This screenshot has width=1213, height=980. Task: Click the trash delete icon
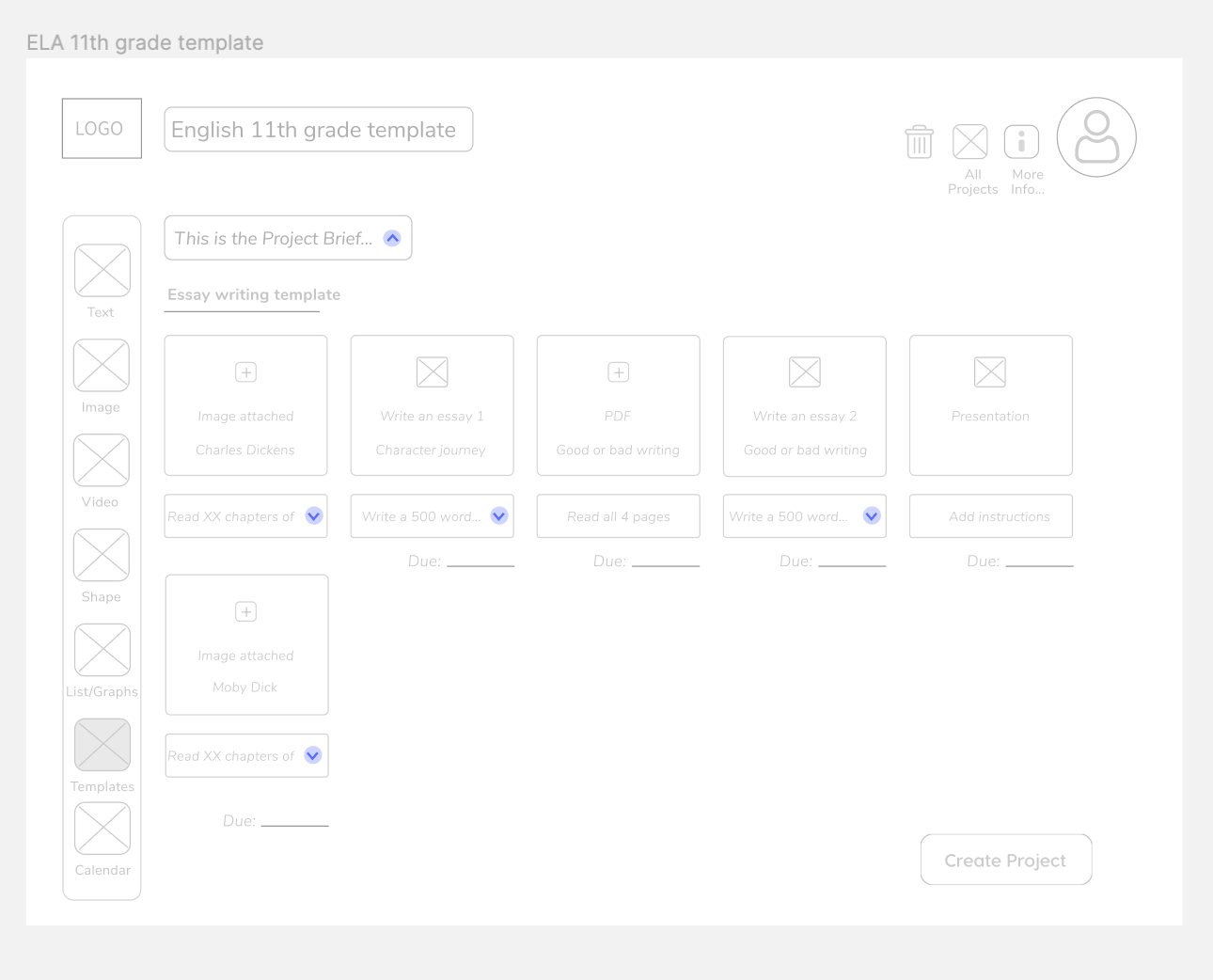919,142
